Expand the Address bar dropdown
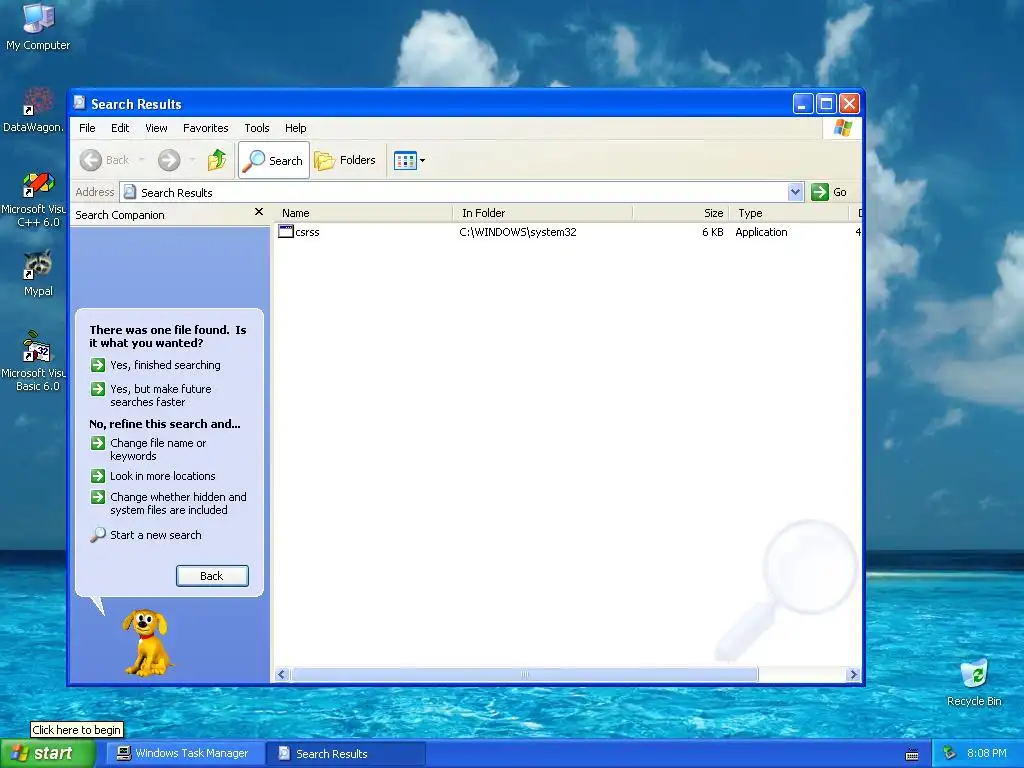Viewport: 1024px width, 768px height. [x=795, y=192]
